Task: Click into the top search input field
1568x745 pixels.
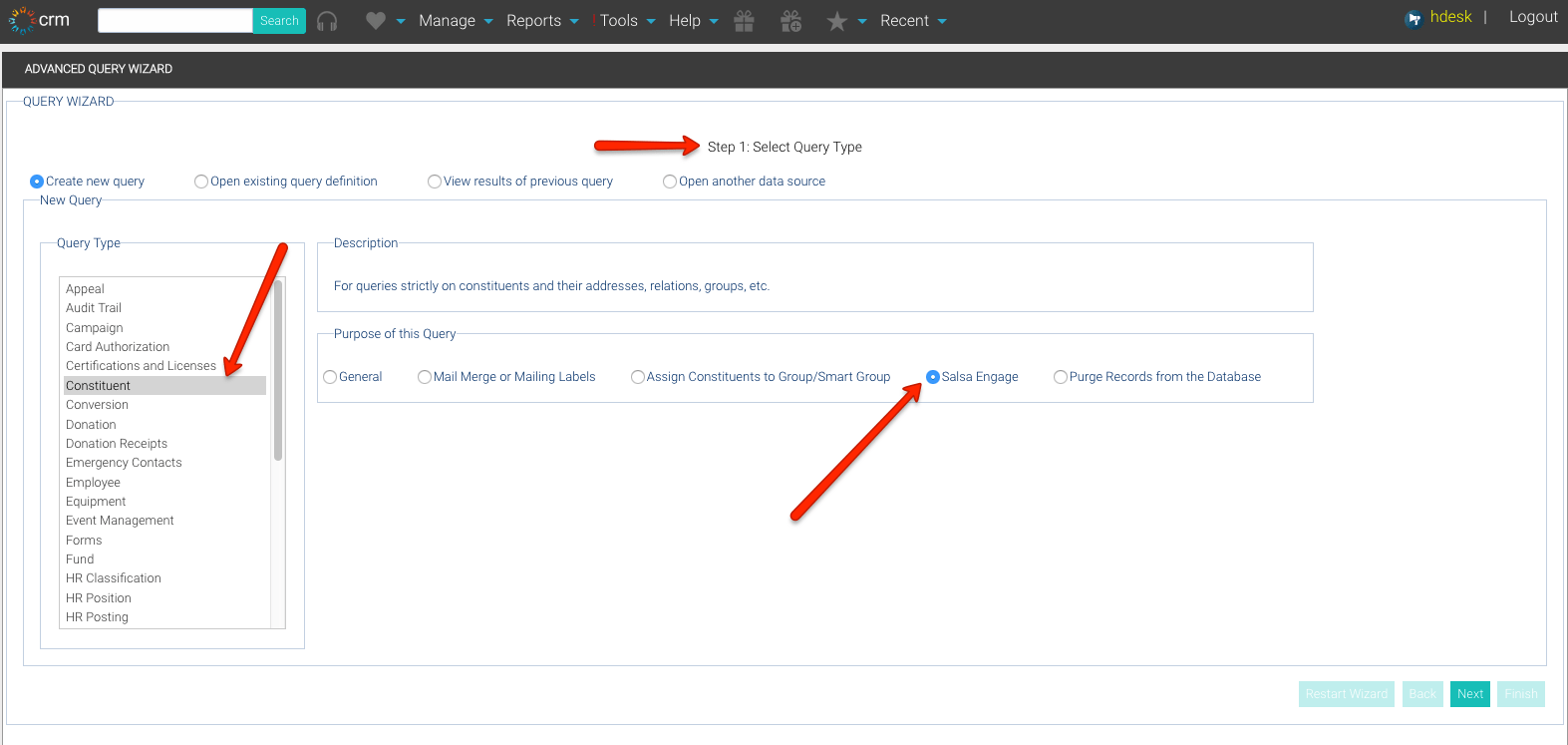Action: coord(175,21)
